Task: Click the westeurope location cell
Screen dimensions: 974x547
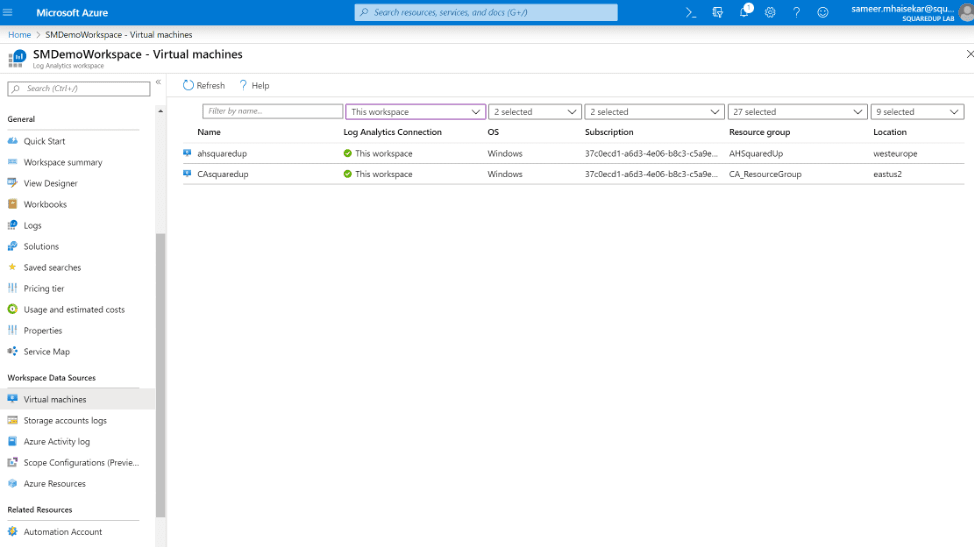Action: pos(895,153)
